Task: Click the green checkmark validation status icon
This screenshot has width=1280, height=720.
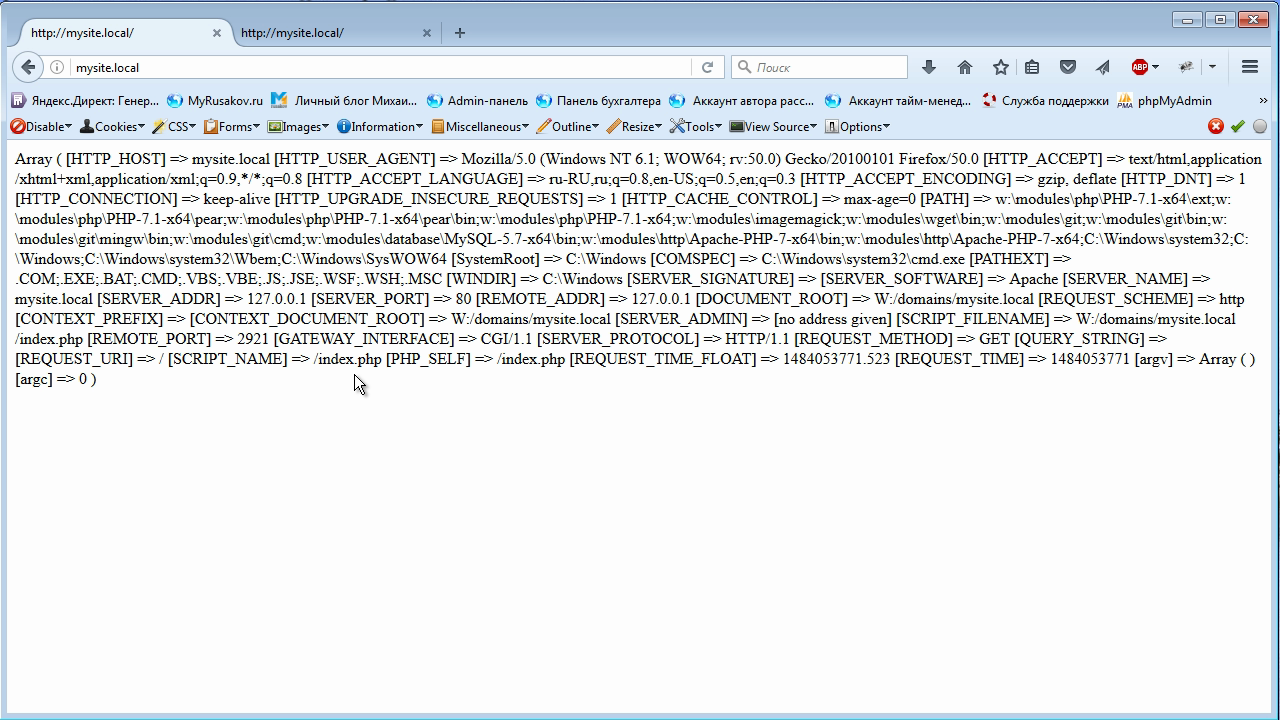Action: 1237,126
